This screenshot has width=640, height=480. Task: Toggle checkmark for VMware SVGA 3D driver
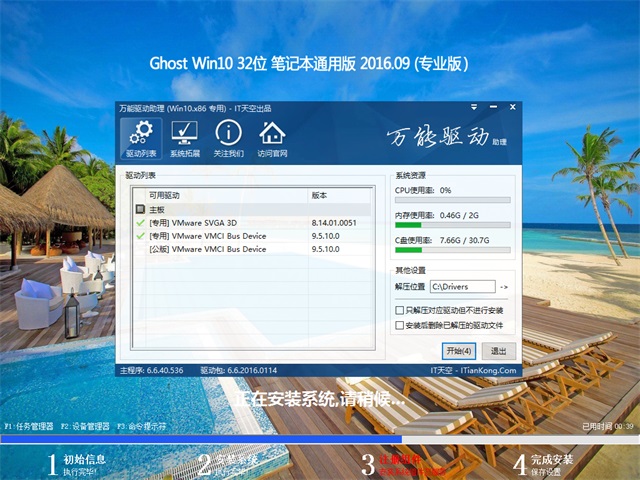point(140,223)
